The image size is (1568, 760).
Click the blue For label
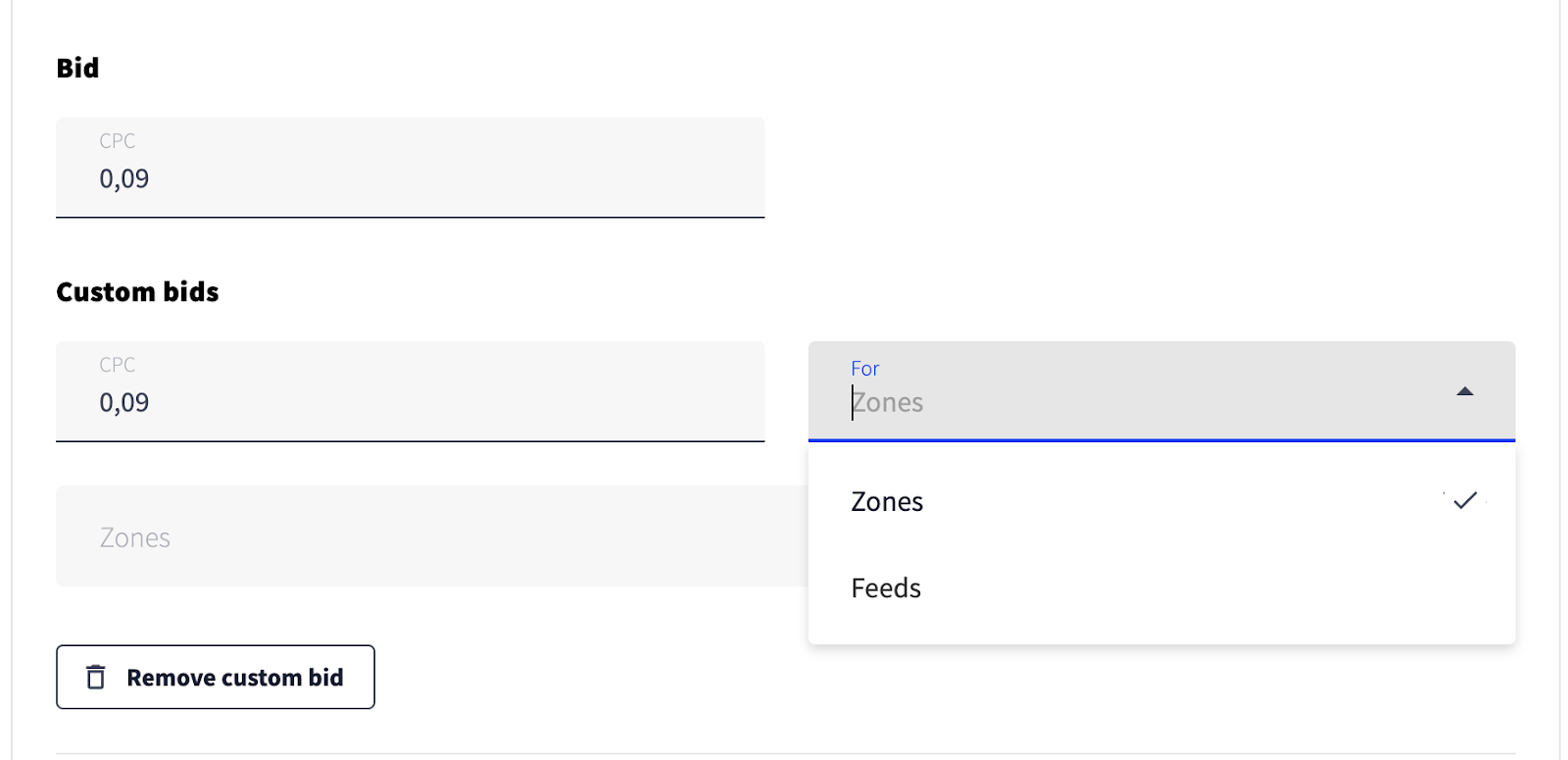click(x=864, y=369)
